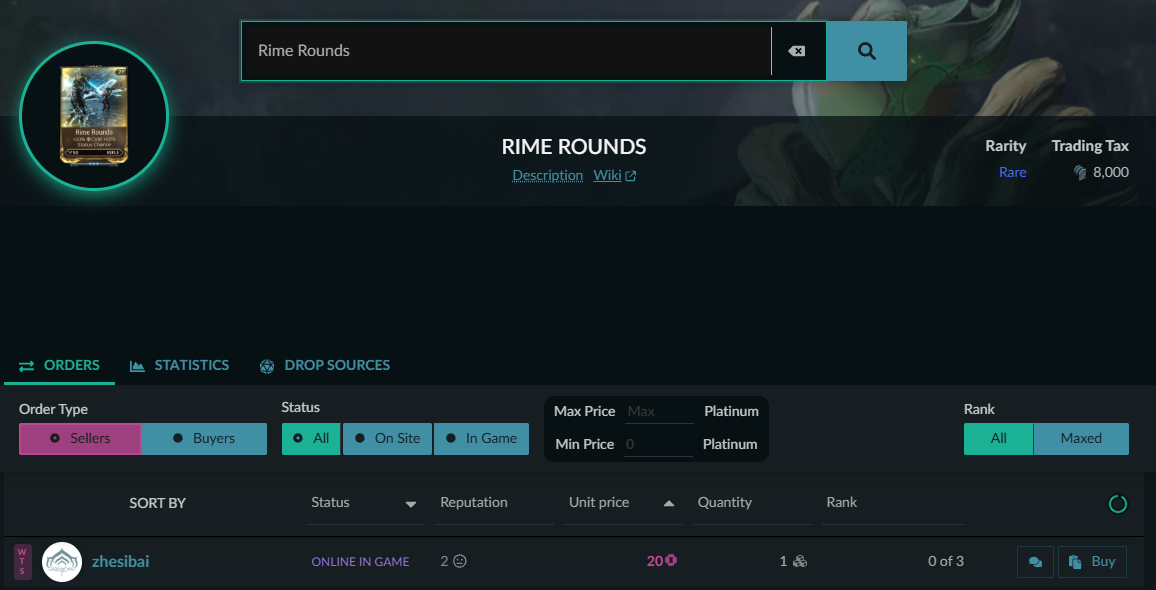Click the 0 of 3 rank value
The height and width of the screenshot is (590, 1156).
pos(945,562)
